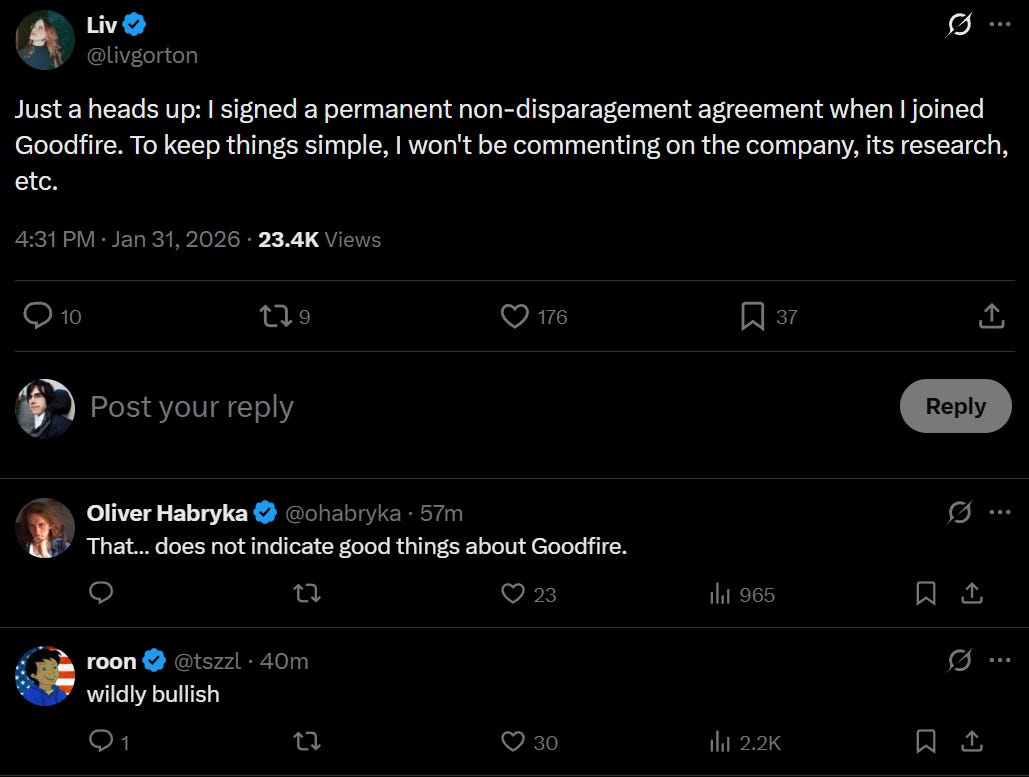Repost Liv's non-disparagement post
Screen dimensions: 1029x777
[x=272, y=317]
